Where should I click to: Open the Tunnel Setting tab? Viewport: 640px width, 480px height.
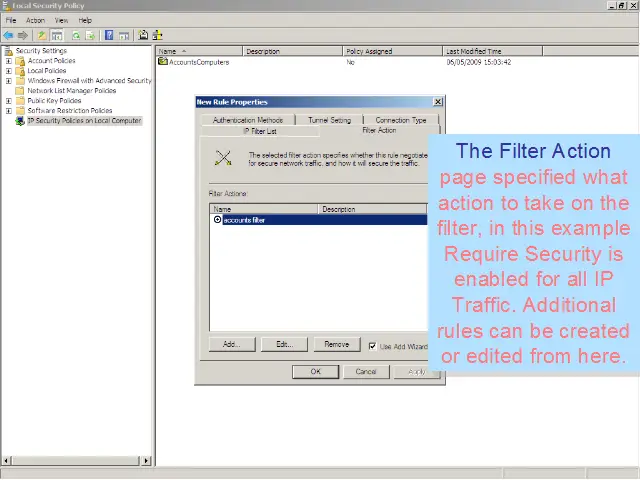329,120
